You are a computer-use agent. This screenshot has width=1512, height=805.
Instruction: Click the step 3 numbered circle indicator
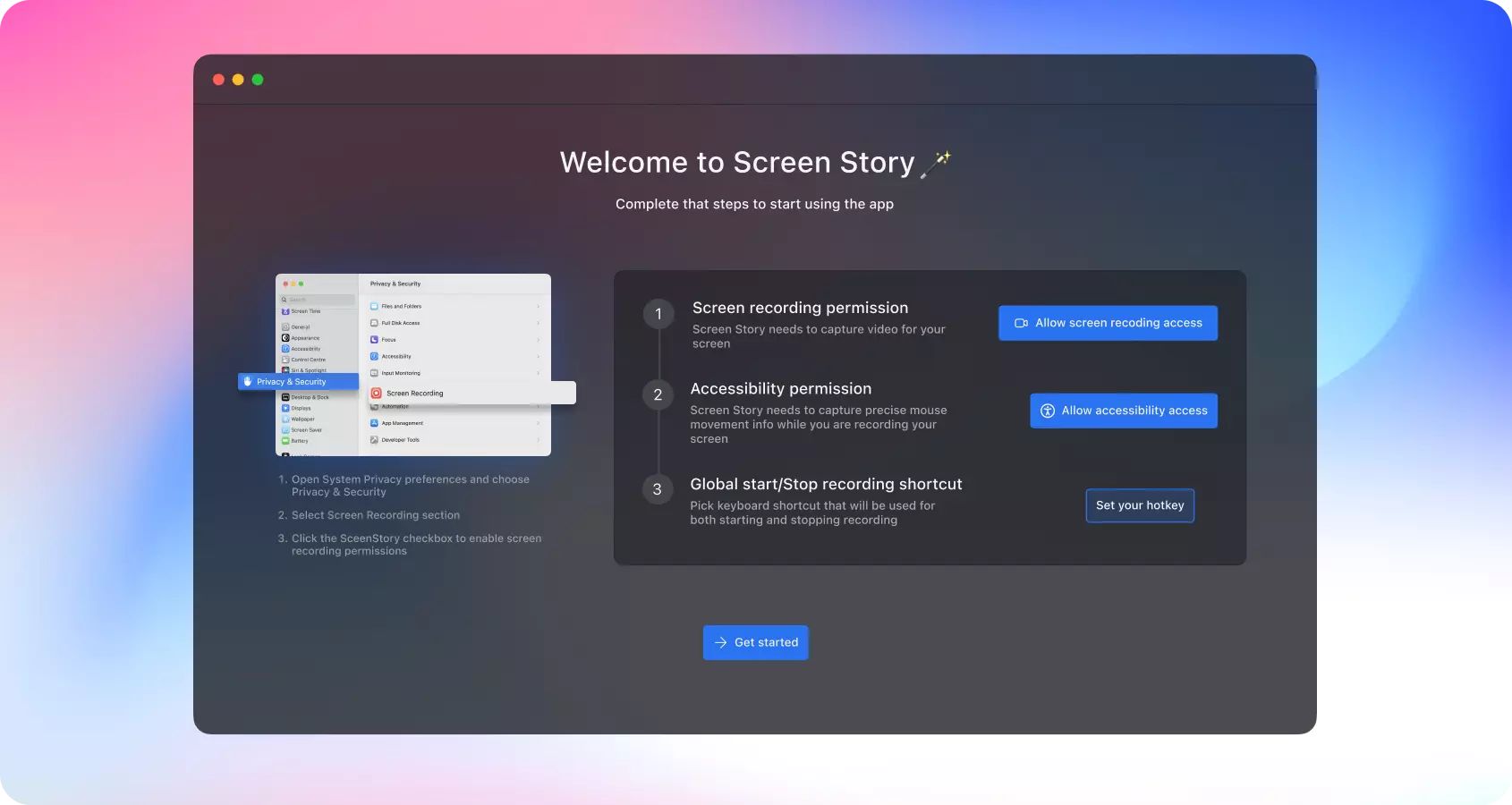pos(658,489)
